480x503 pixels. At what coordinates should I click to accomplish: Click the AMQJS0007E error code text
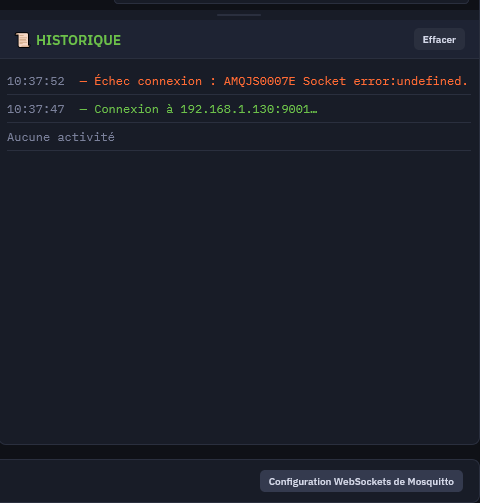click(x=259, y=81)
